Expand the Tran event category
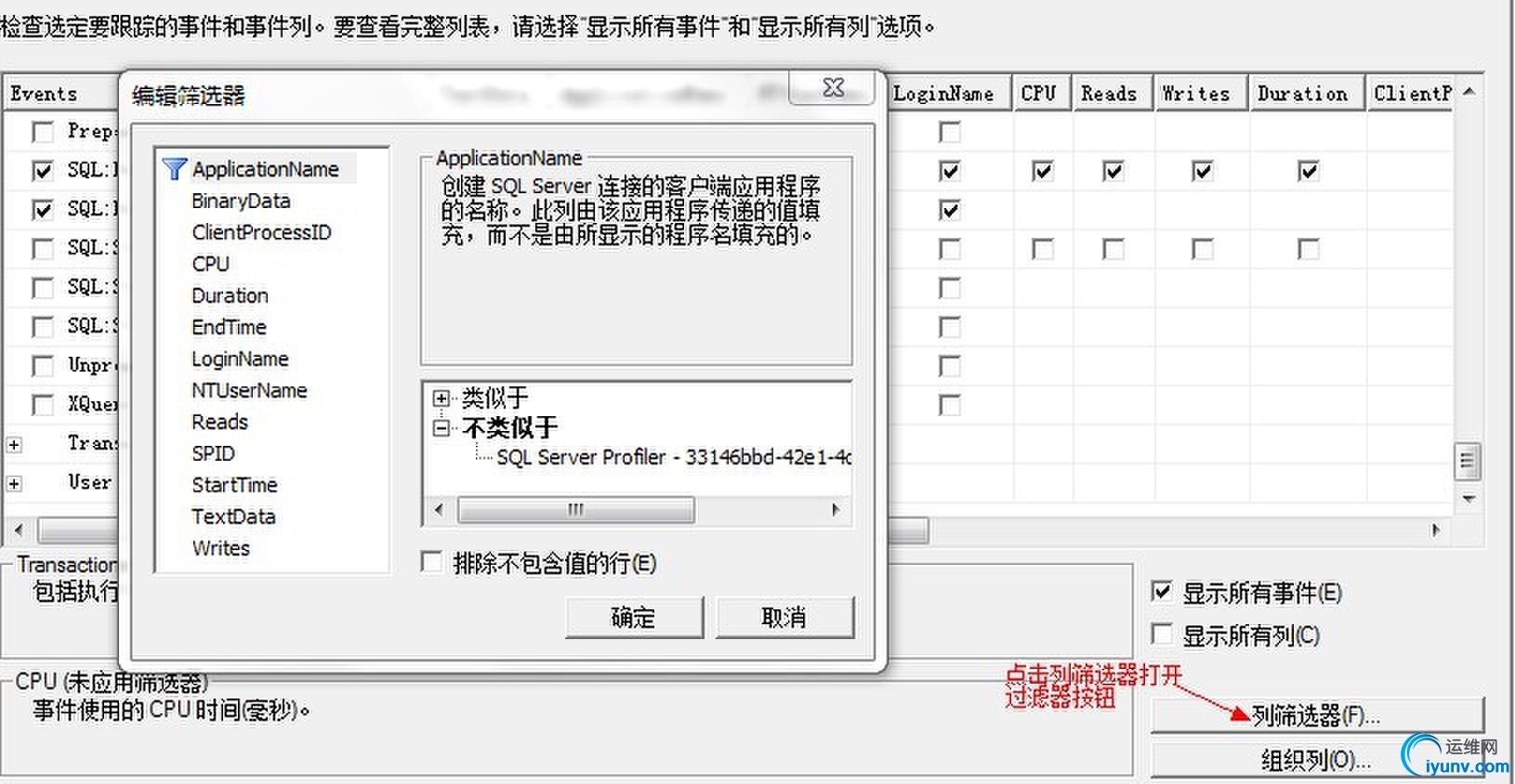 pyautogui.click(x=14, y=445)
